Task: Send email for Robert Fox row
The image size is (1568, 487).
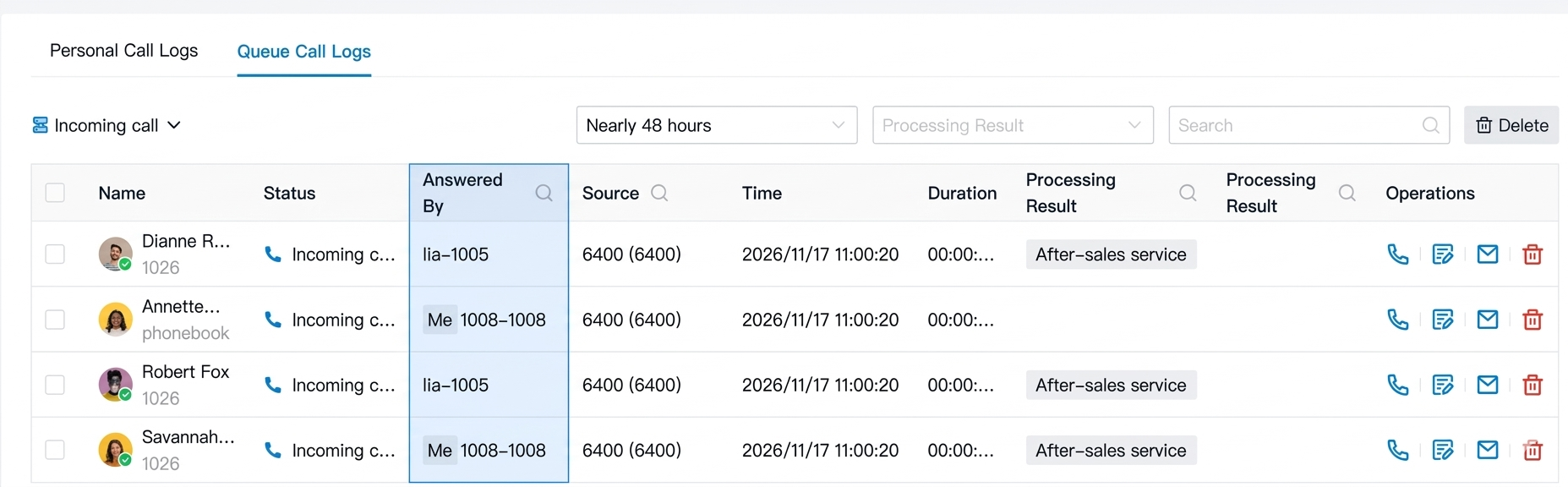Action: (x=1488, y=385)
